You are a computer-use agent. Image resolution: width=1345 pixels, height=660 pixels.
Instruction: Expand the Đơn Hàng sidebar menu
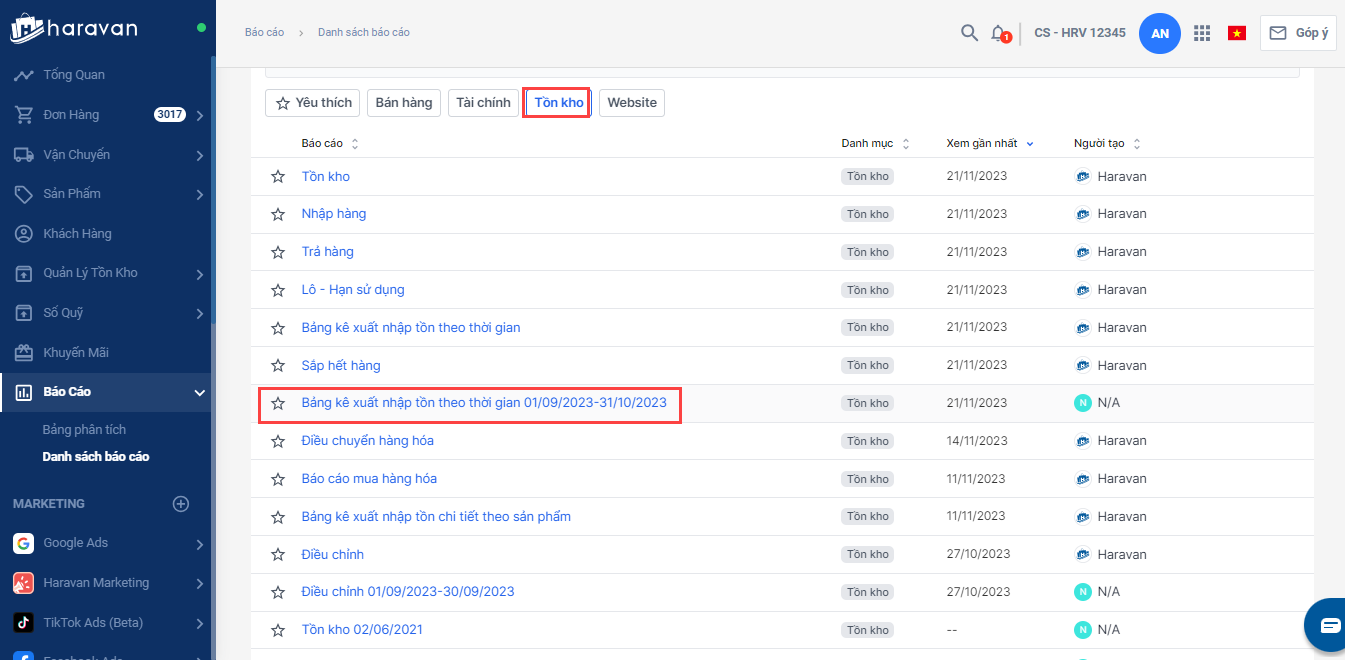point(200,115)
